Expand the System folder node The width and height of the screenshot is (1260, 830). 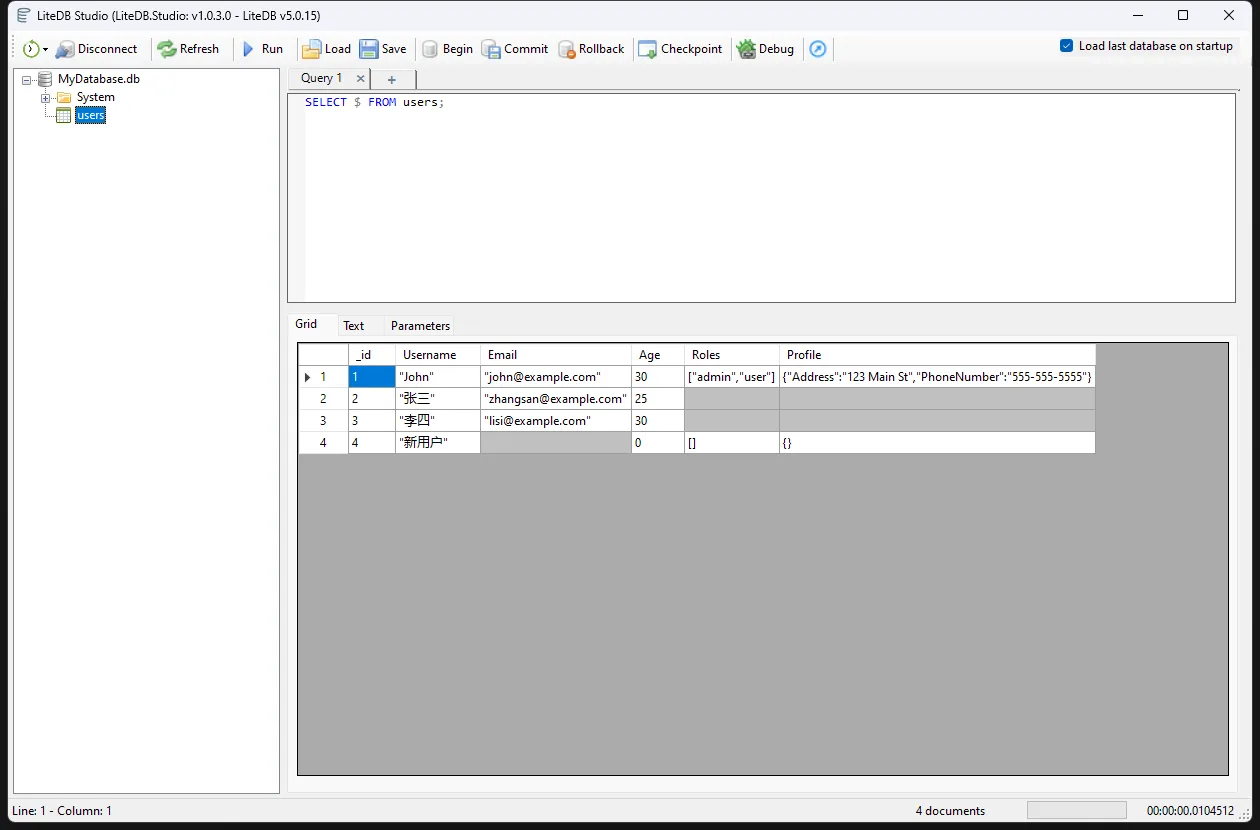coord(45,98)
